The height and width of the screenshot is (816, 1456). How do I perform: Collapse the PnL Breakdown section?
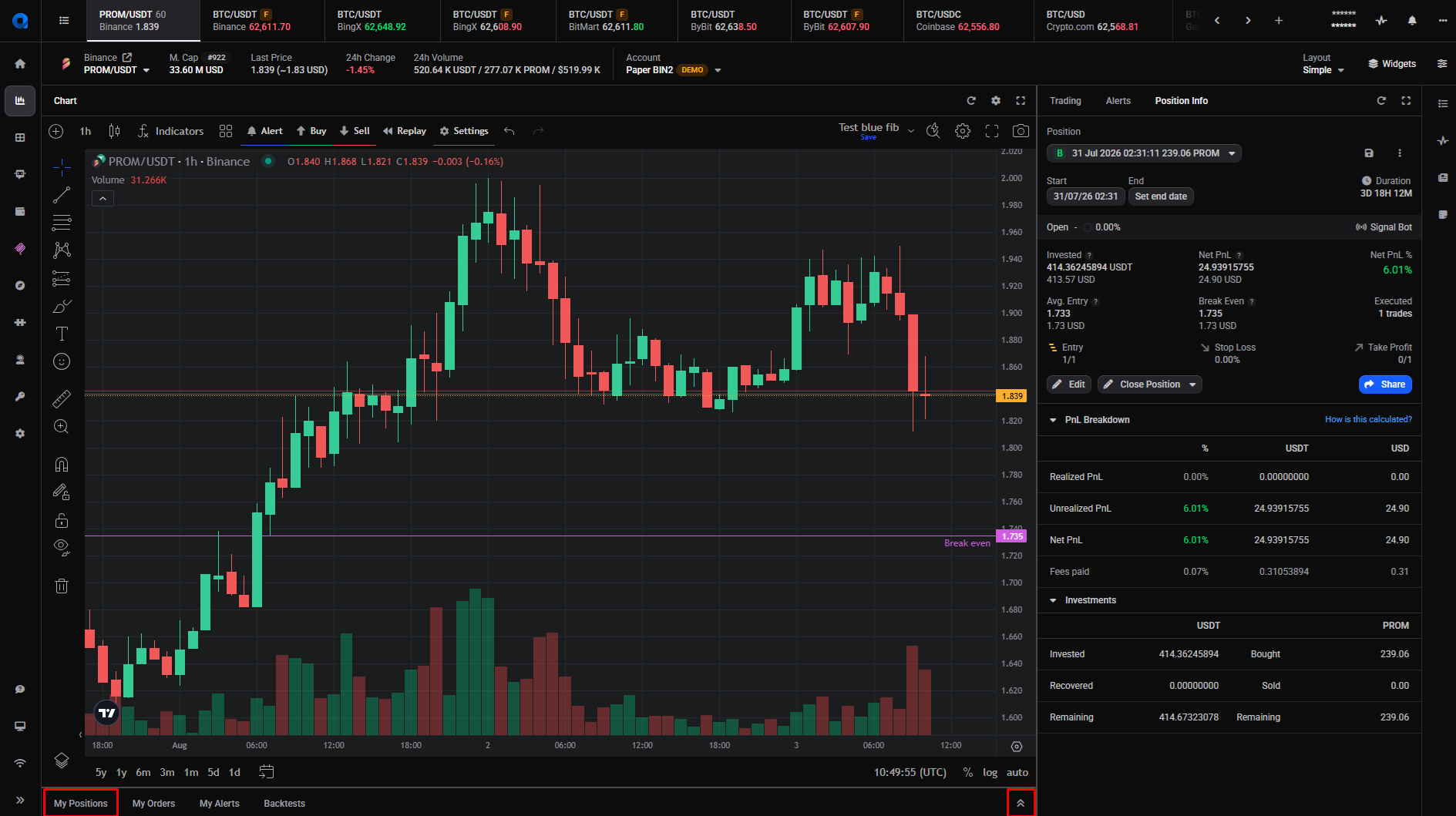(x=1053, y=420)
